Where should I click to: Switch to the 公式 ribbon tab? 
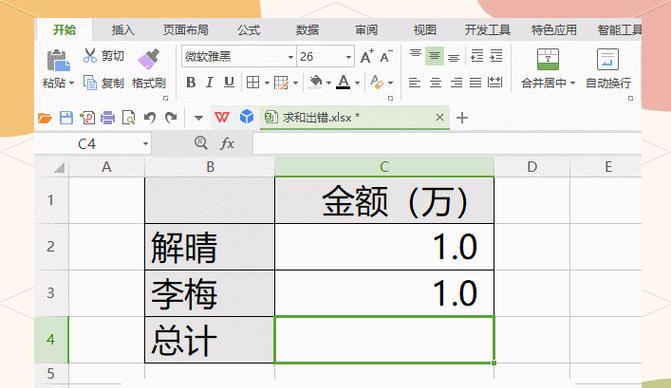(x=249, y=30)
